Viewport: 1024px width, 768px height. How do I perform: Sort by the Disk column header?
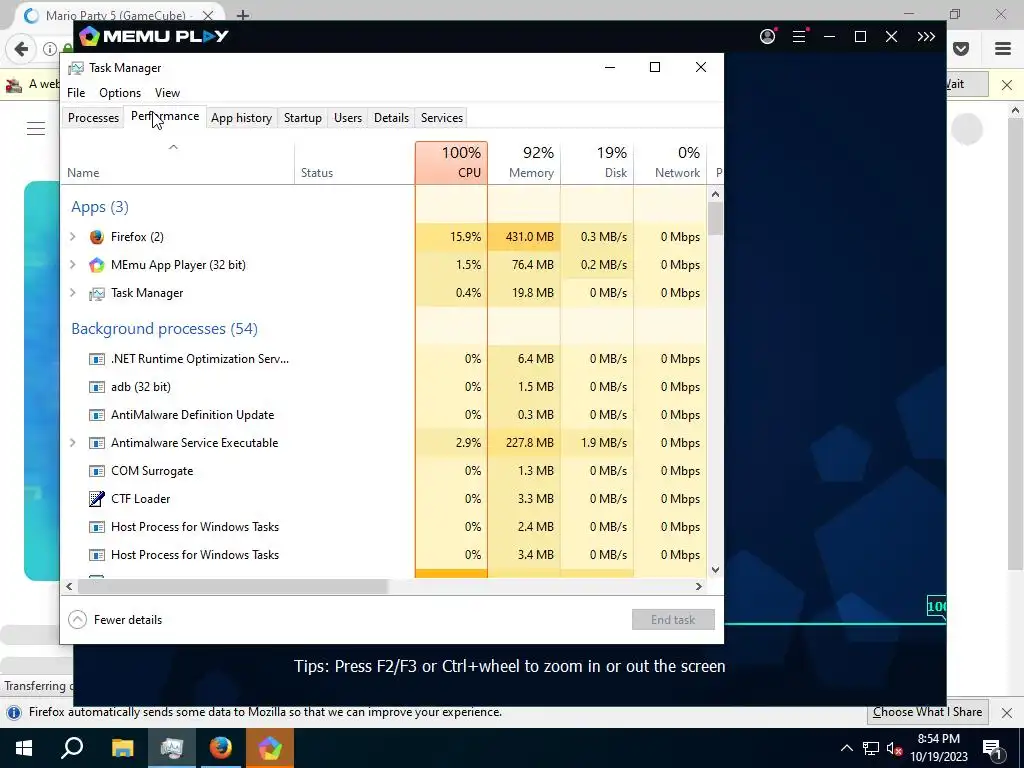click(598, 163)
